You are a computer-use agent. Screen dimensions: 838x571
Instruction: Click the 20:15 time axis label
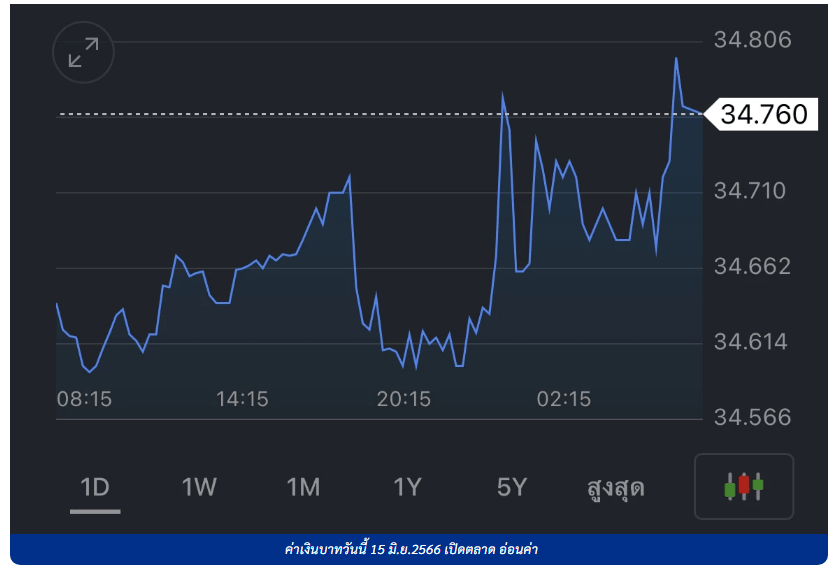click(403, 399)
